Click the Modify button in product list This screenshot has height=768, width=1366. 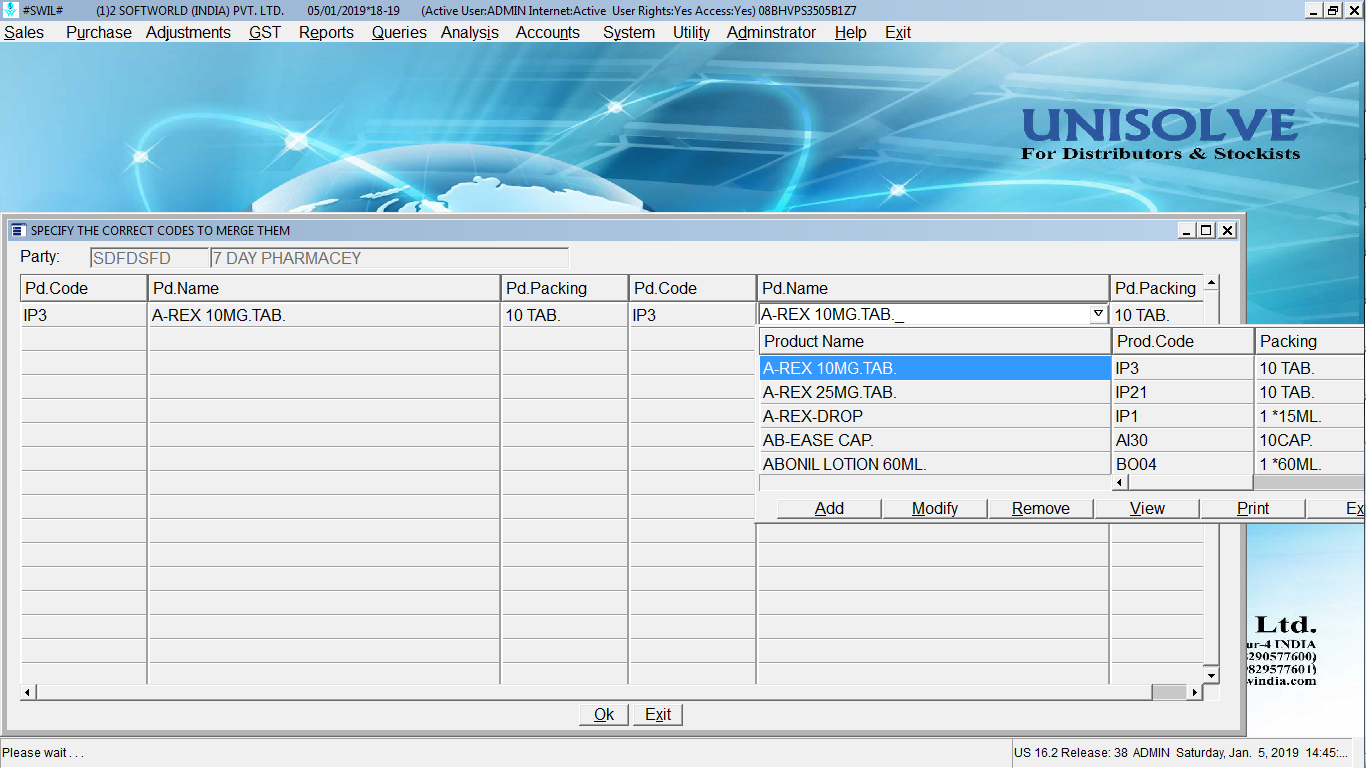click(935, 508)
